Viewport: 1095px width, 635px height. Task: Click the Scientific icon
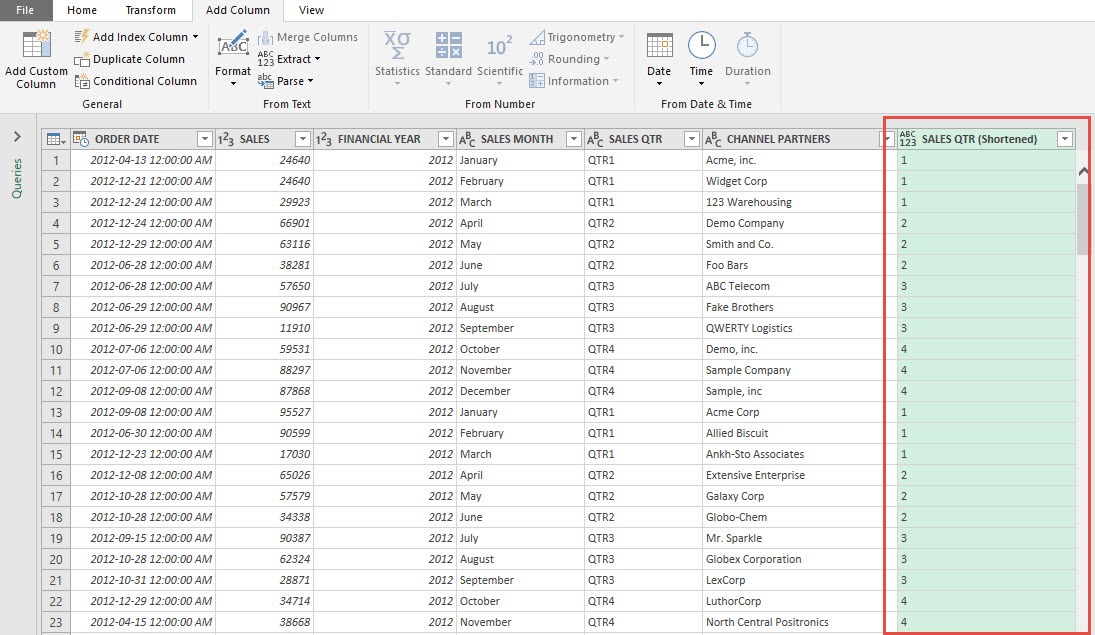click(500, 47)
